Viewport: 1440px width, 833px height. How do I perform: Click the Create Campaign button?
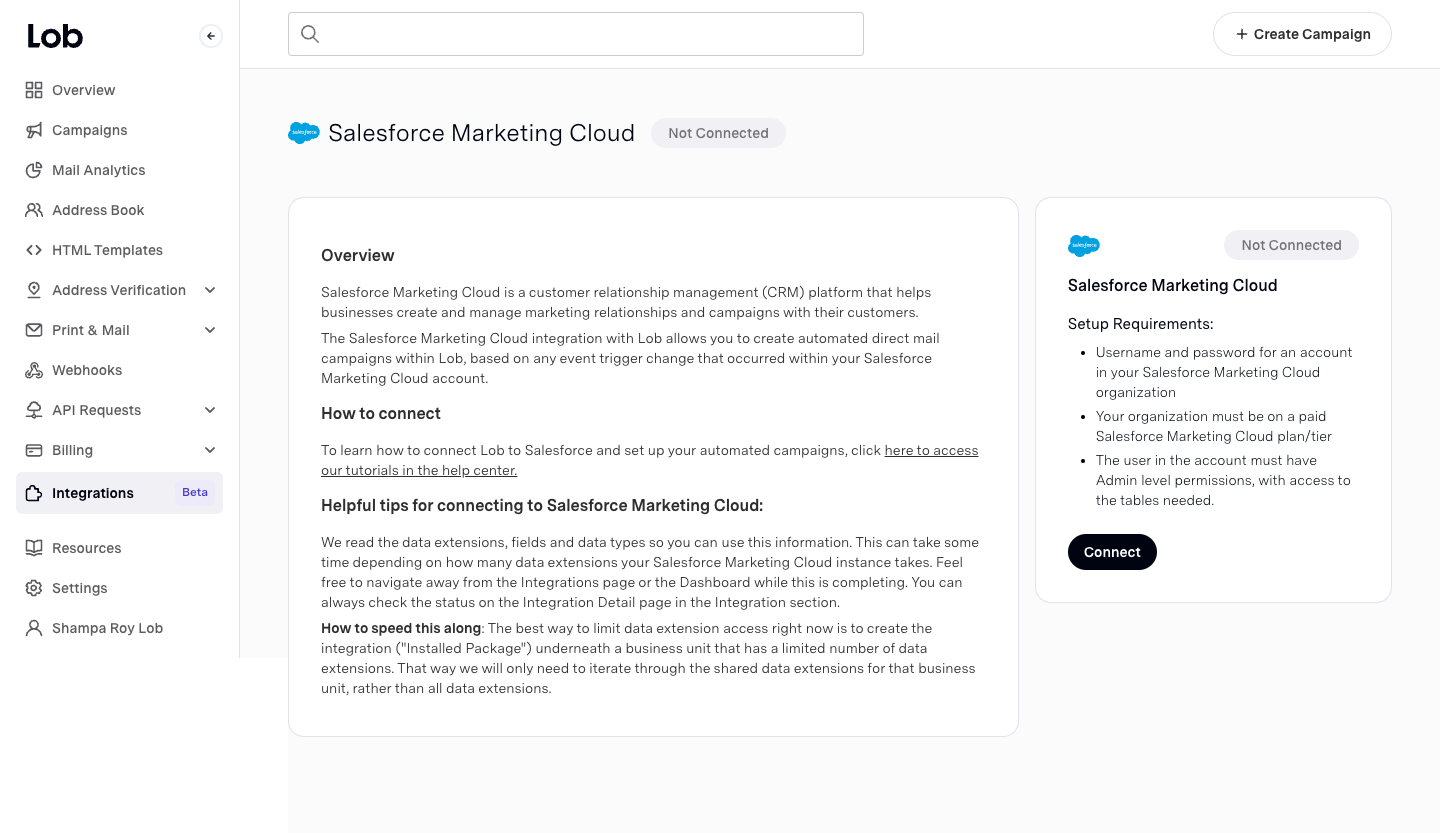click(x=1302, y=34)
